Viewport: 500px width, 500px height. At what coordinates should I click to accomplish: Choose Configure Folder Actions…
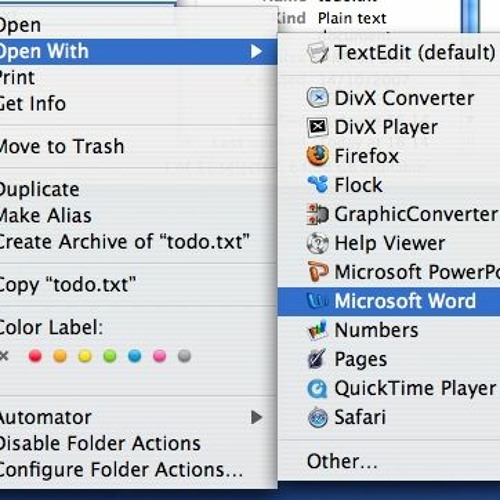(138, 470)
